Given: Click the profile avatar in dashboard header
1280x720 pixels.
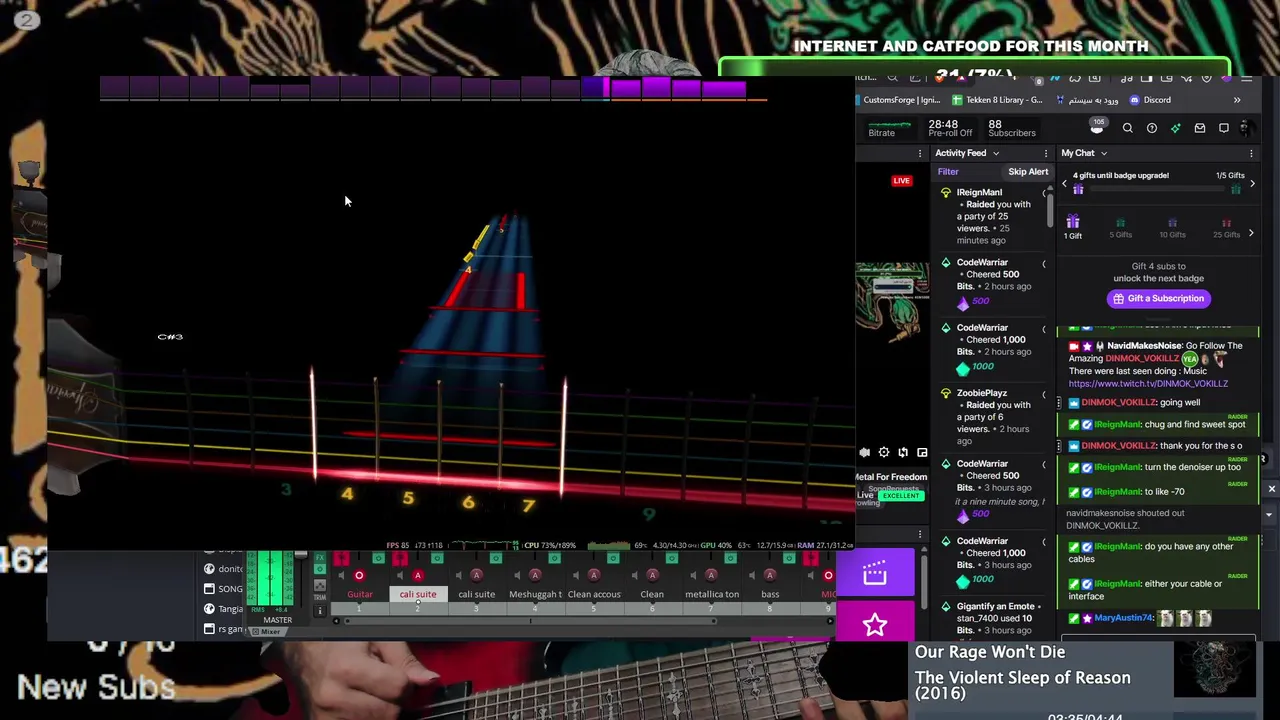Looking at the screenshot, I should click(1245, 128).
